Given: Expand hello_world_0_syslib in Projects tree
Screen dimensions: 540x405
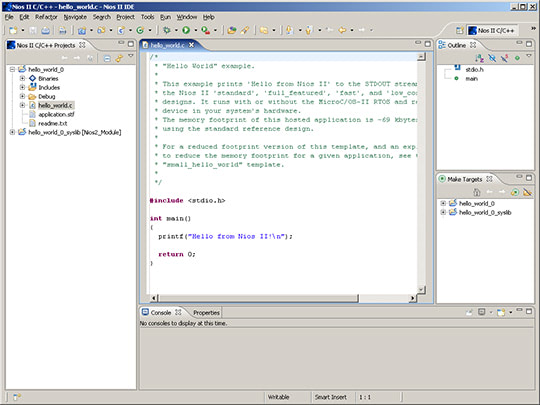Looking at the screenshot, I should 12,132.
